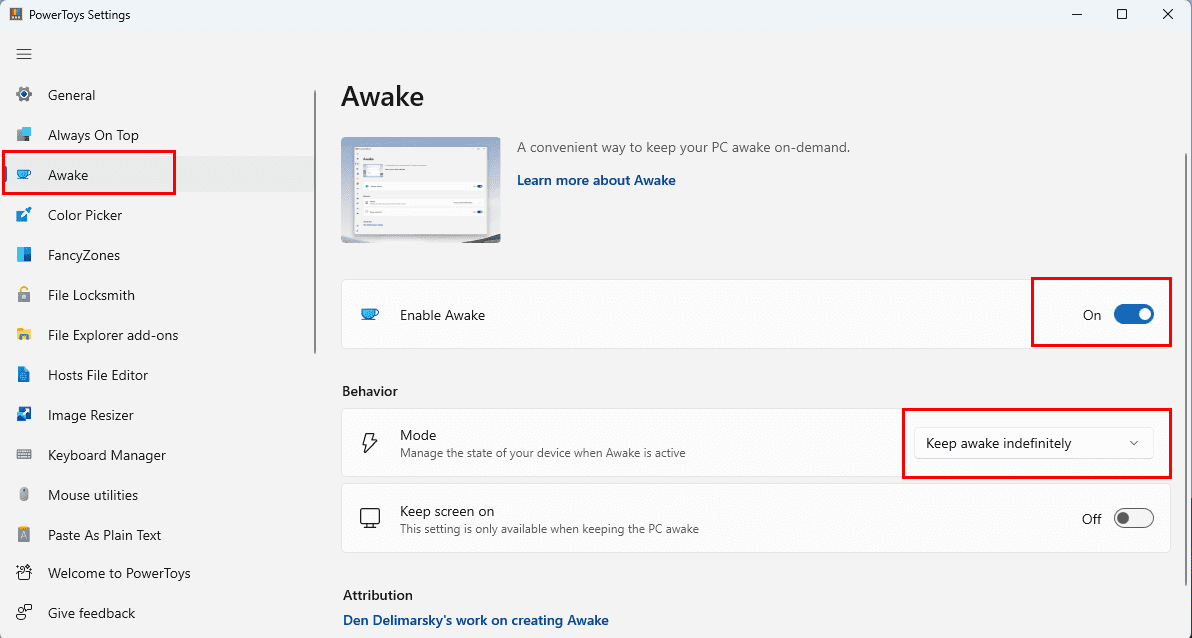Click the Always On Top icon

[x=24, y=135]
